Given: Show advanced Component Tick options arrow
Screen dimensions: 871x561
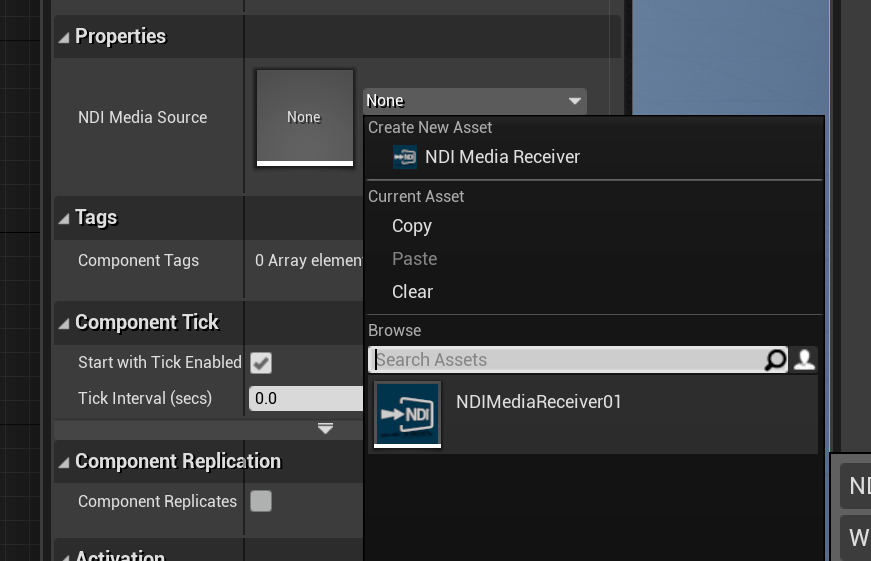Looking at the screenshot, I should click(x=326, y=428).
